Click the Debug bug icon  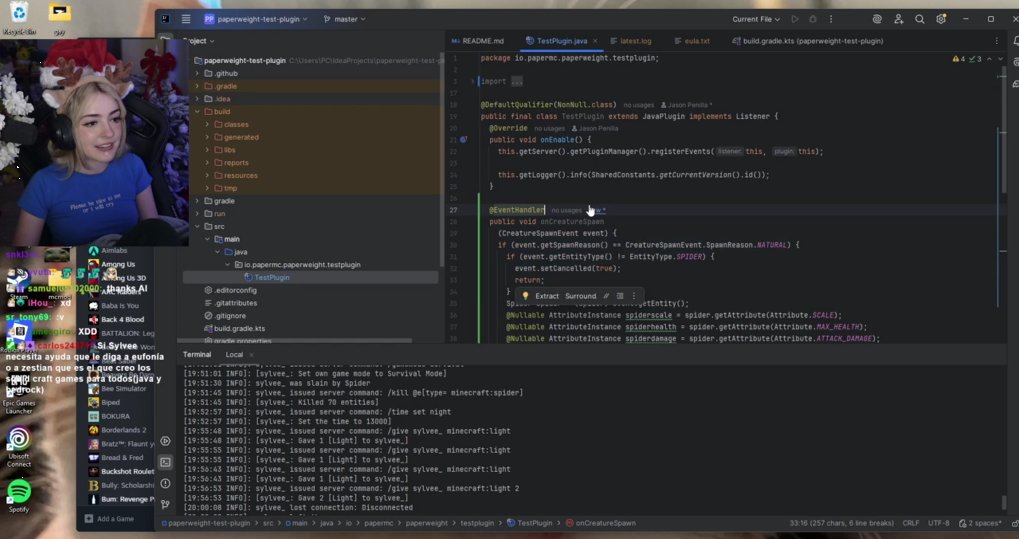(x=812, y=19)
